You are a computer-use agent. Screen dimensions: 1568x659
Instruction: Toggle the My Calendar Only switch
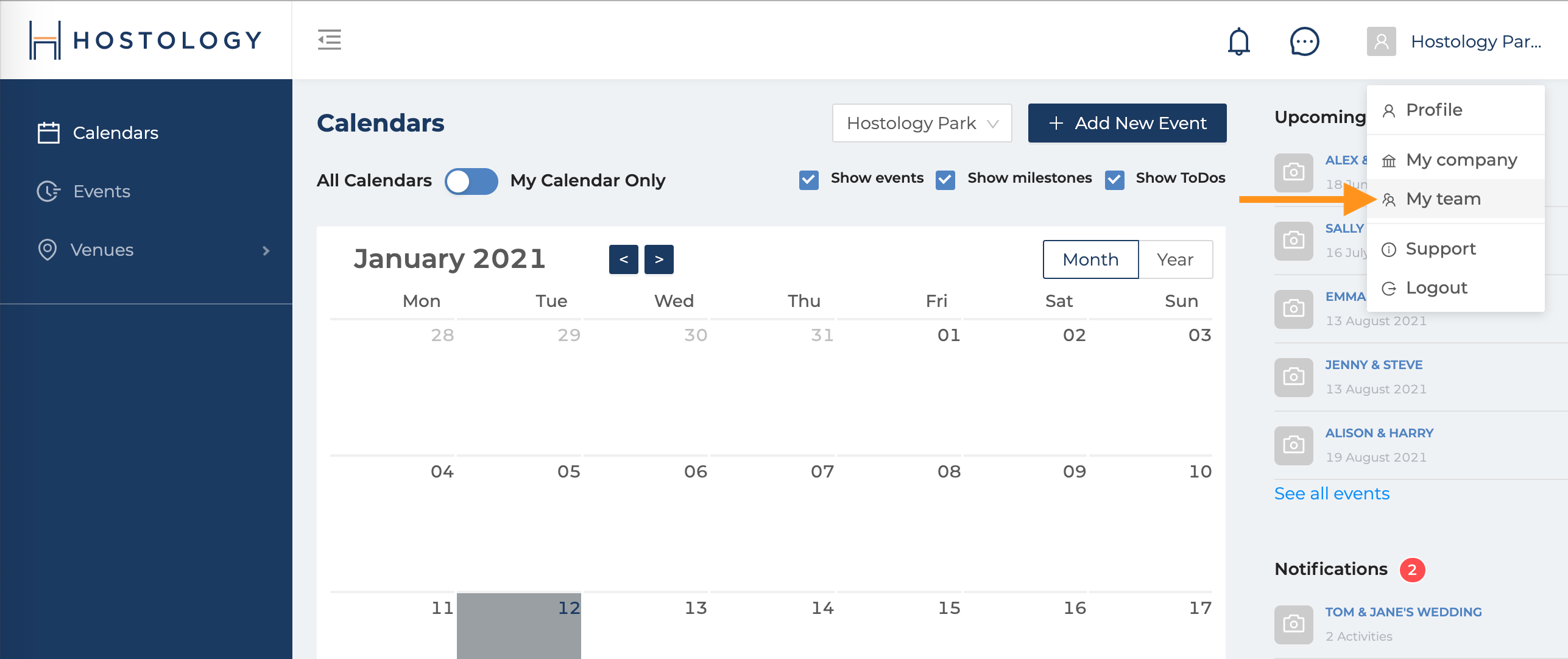pos(471,181)
